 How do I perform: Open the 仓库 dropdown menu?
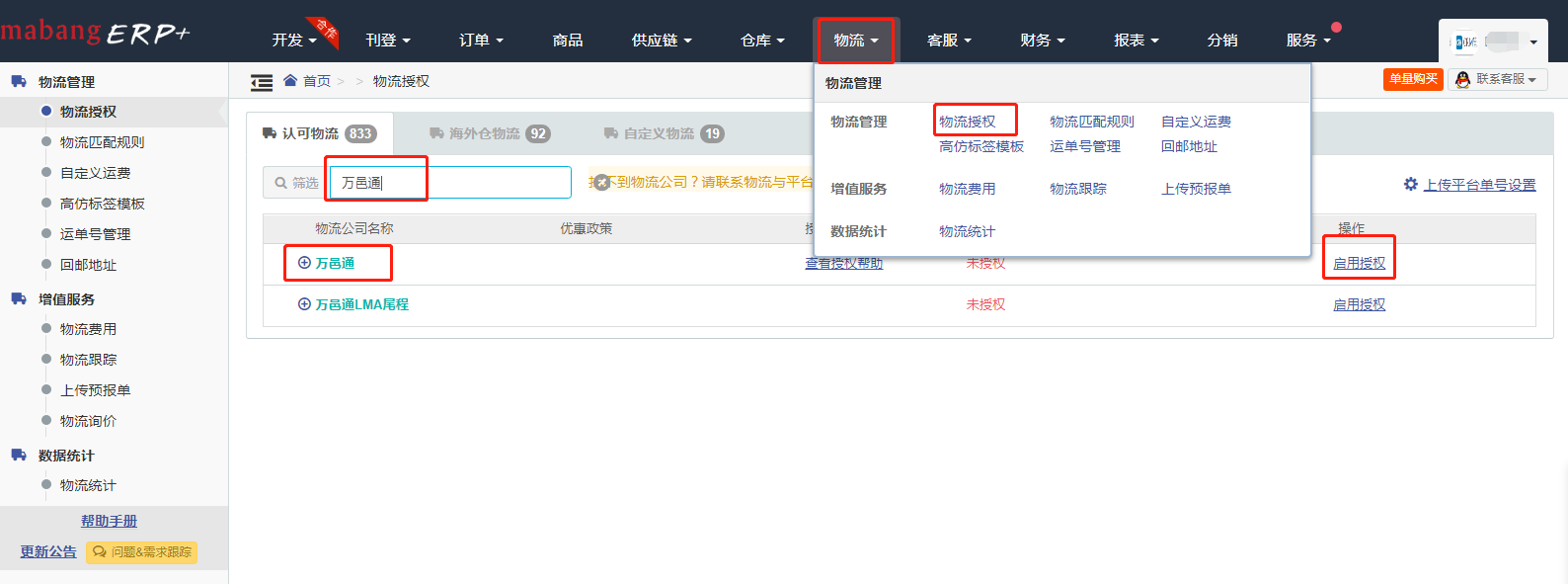(x=762, y=41)
